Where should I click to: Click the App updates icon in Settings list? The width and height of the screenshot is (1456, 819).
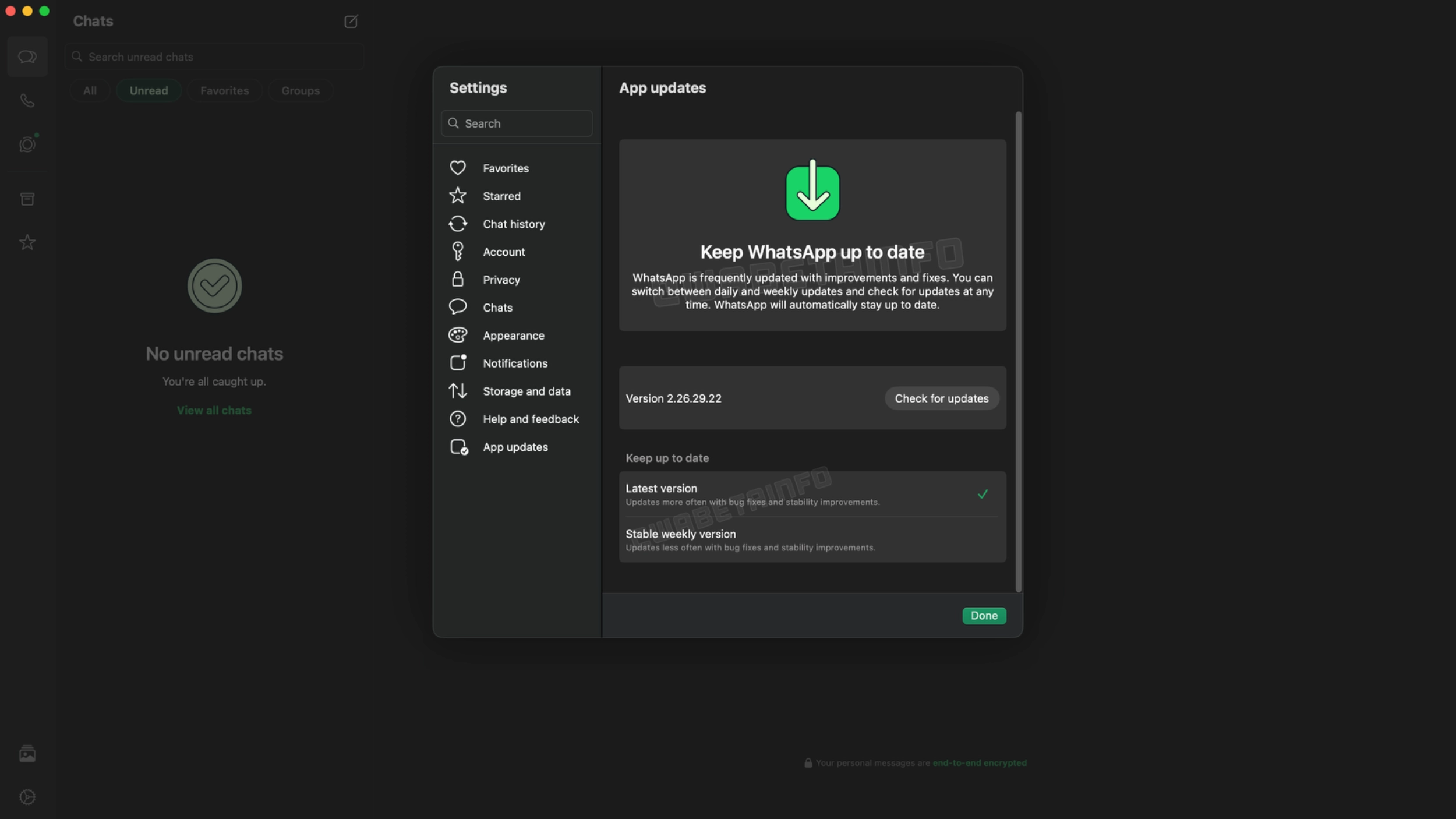point(459,447)
